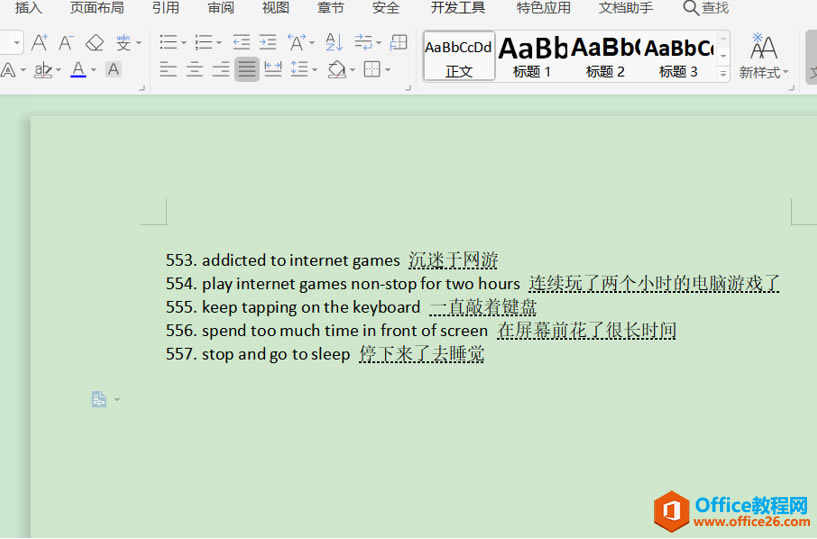Expand the phonetic guide dropdown arrow
The height and width of the screenshot is (539, 817).
tap(139, 43)
